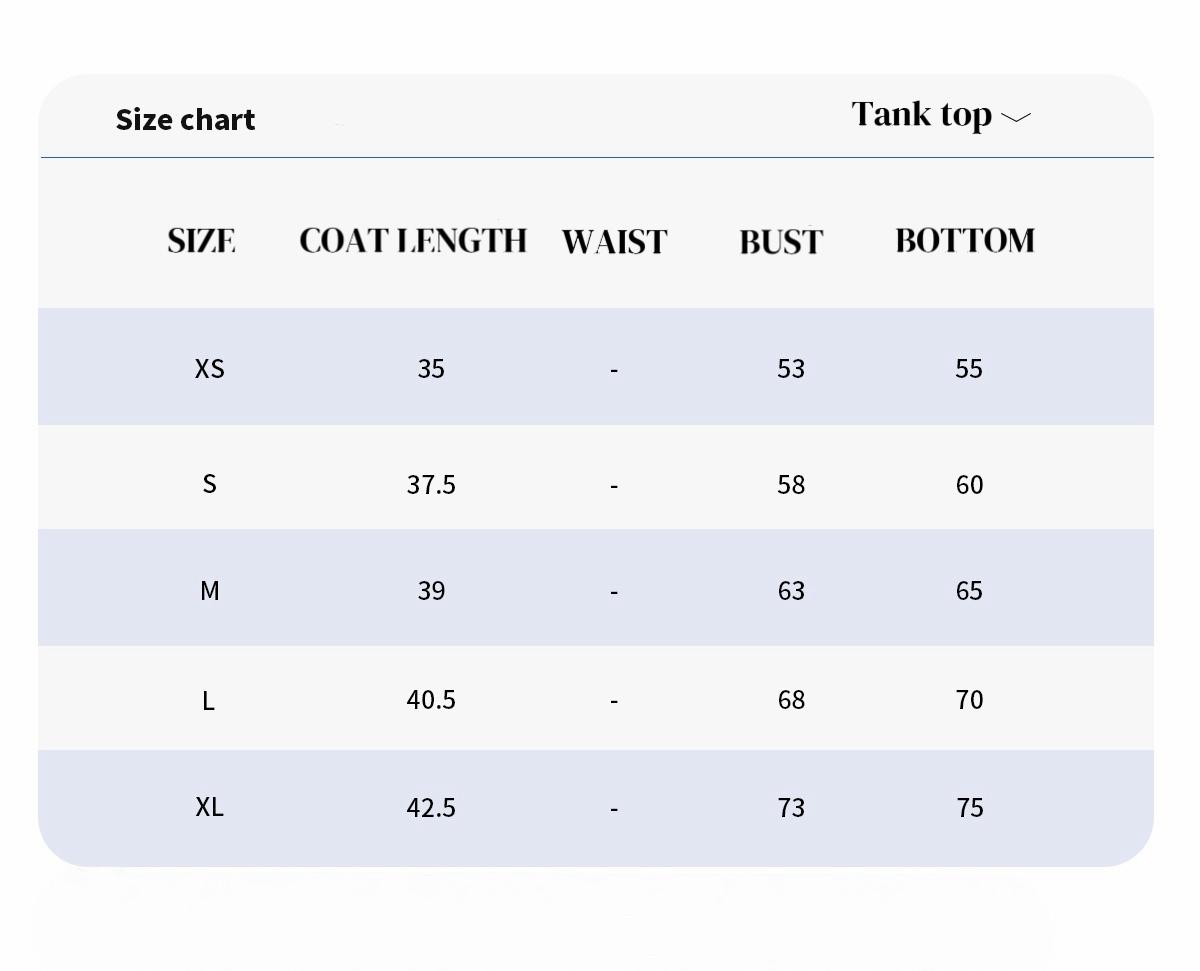Click bust value 63 for M
Image resolution: width=1200 pixels, height=971 pixels.
tap(791, 590)
